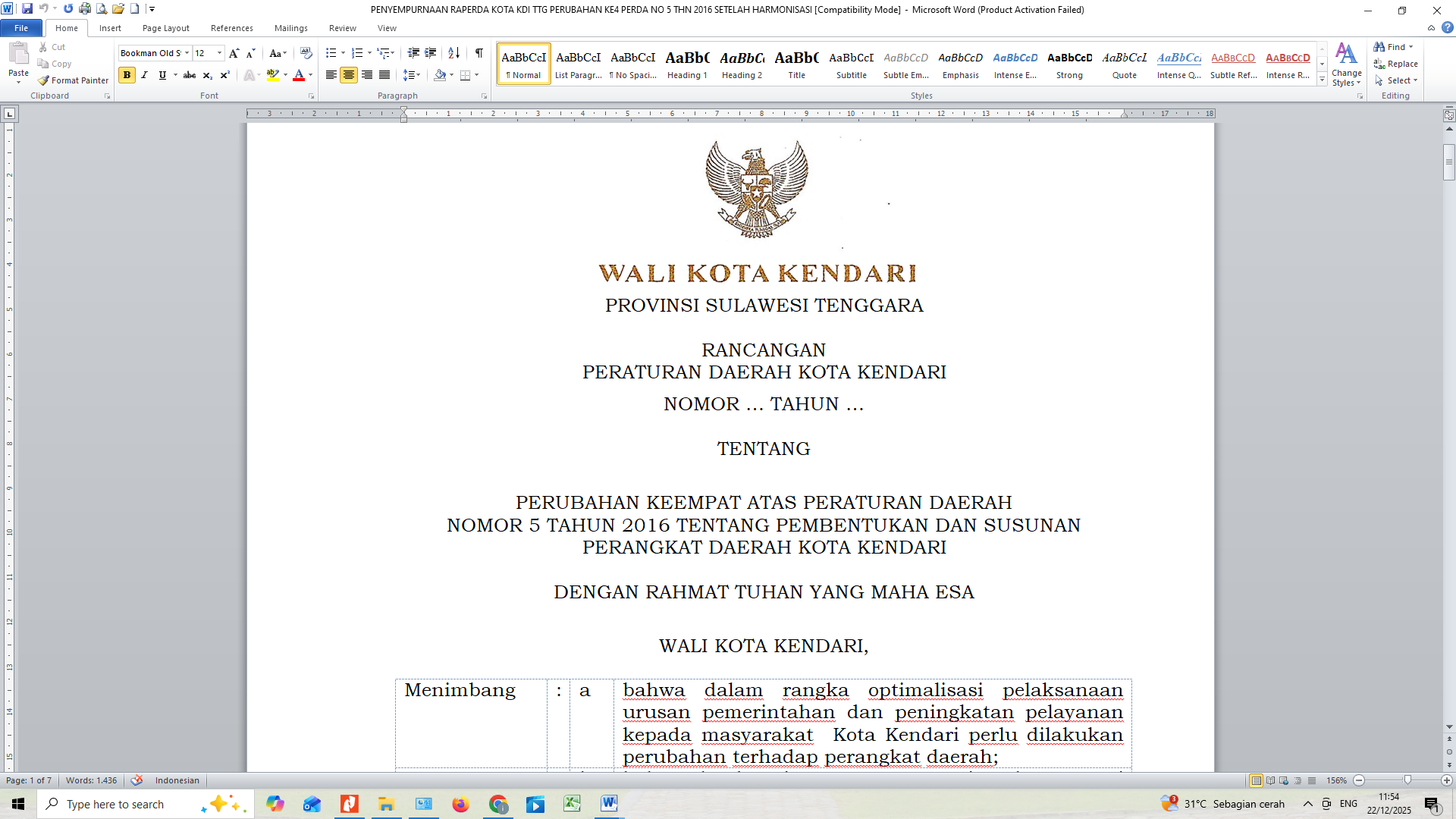The height and width of the screenshot is (819, 1456).
Task: Click the Replace button
Action: tap(1395, 64)
